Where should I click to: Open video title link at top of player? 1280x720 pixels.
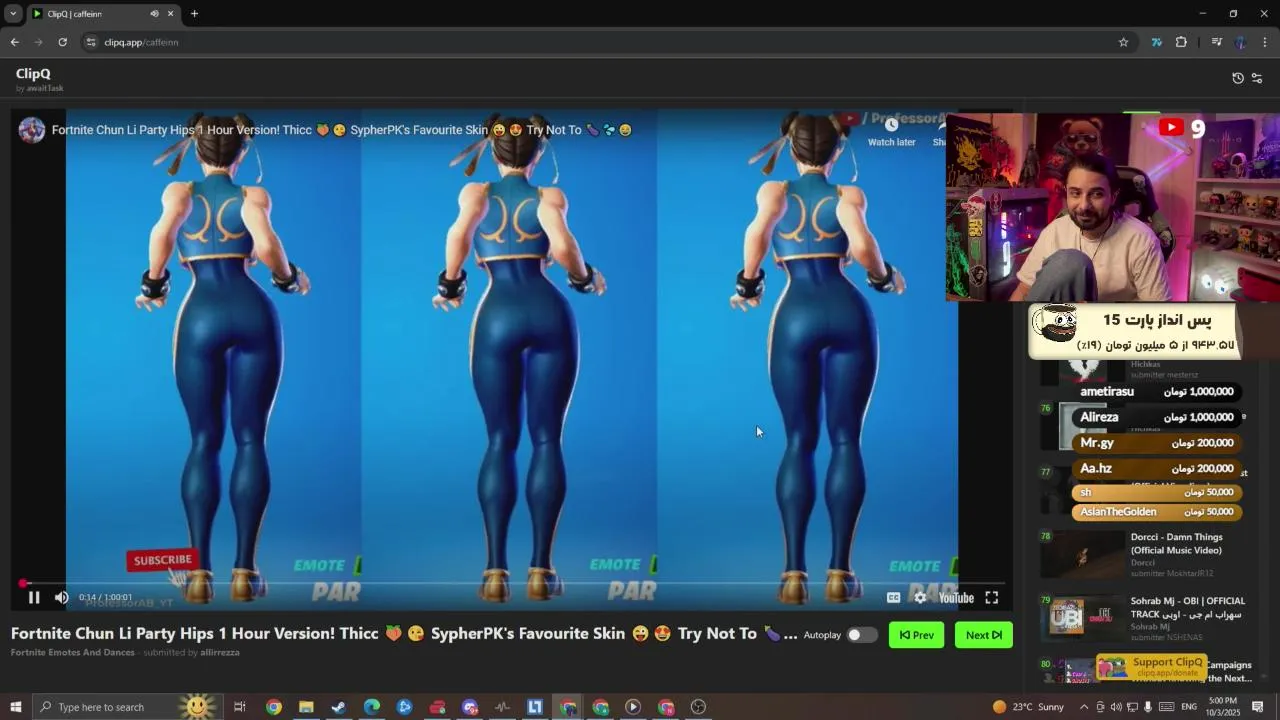tap(342, 130)
